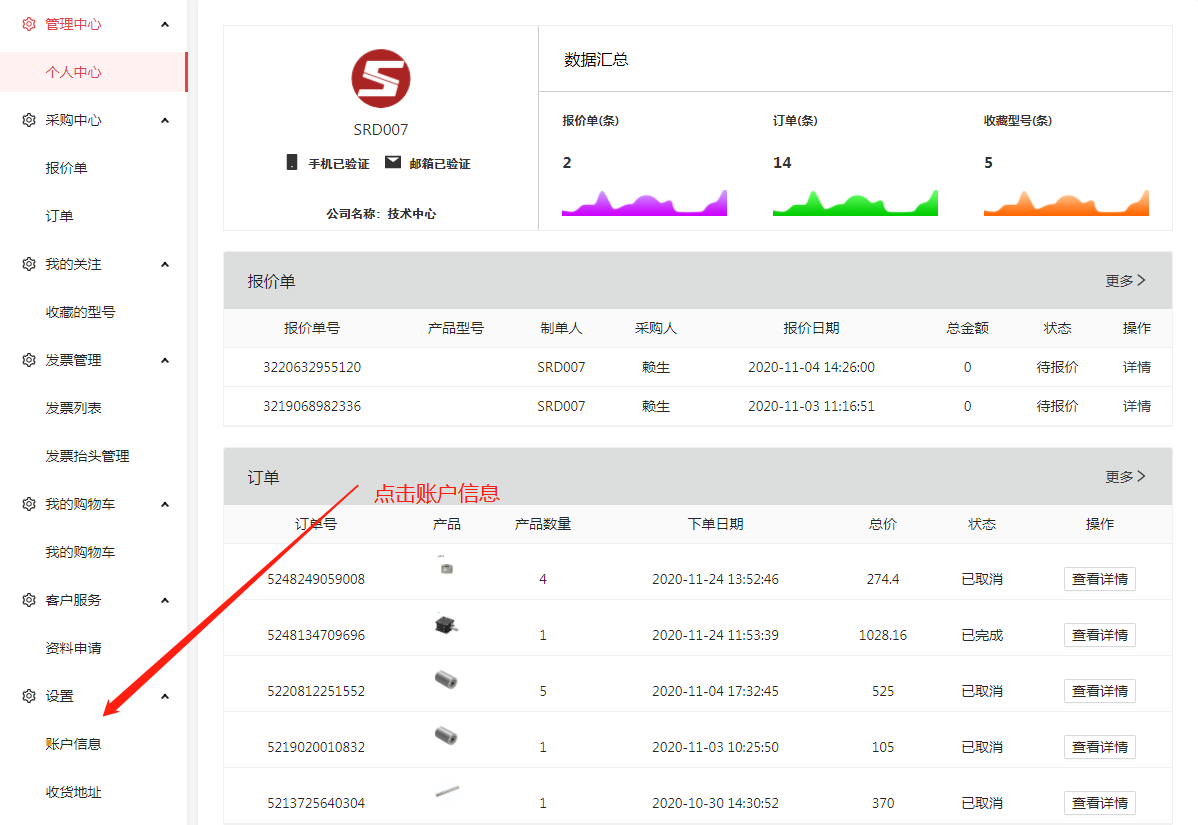Select 发票抬头管理 in sidebar
1198x825 pixels.
point(87,456)
